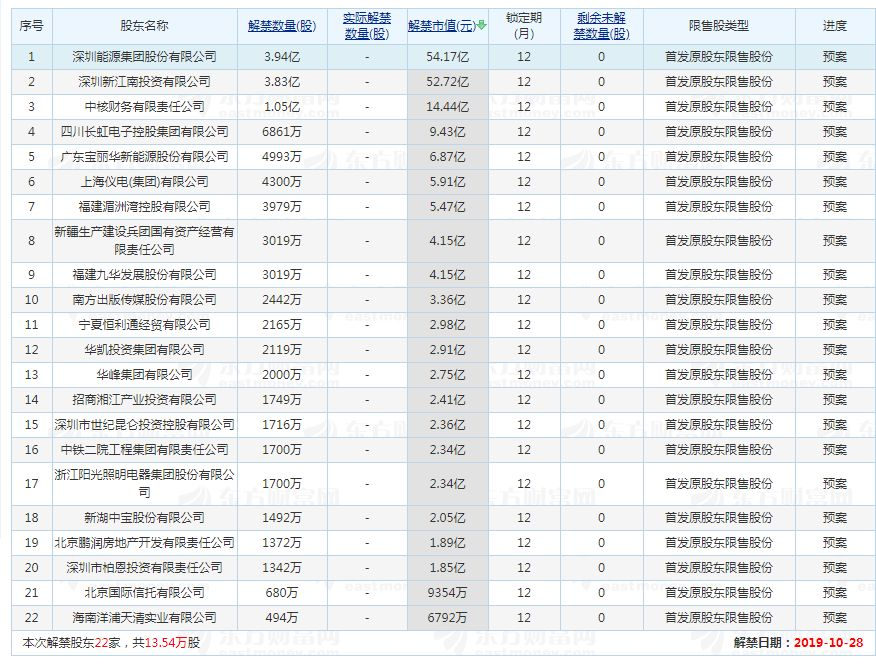The height and width of the screenshot is (670, 876).
Task: Select shareholder 福建九华发展股份有限公司
Action: tap(144, 274)
